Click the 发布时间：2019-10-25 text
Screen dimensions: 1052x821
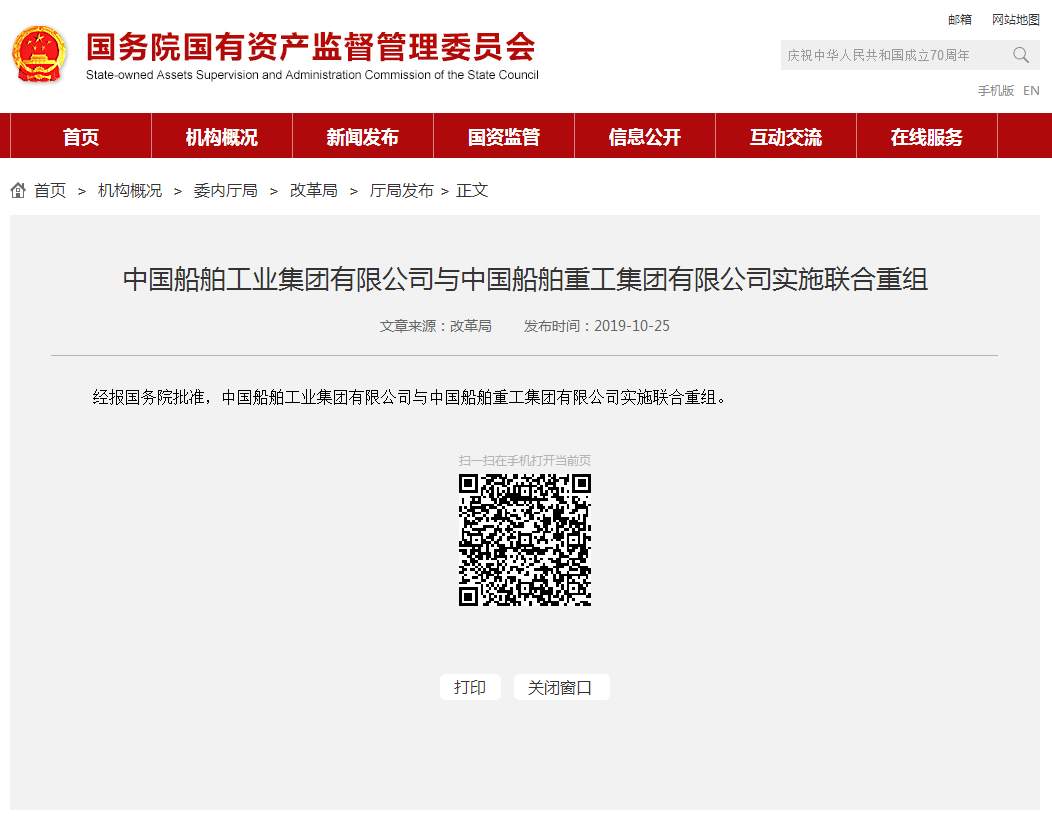tap(596, 326)
